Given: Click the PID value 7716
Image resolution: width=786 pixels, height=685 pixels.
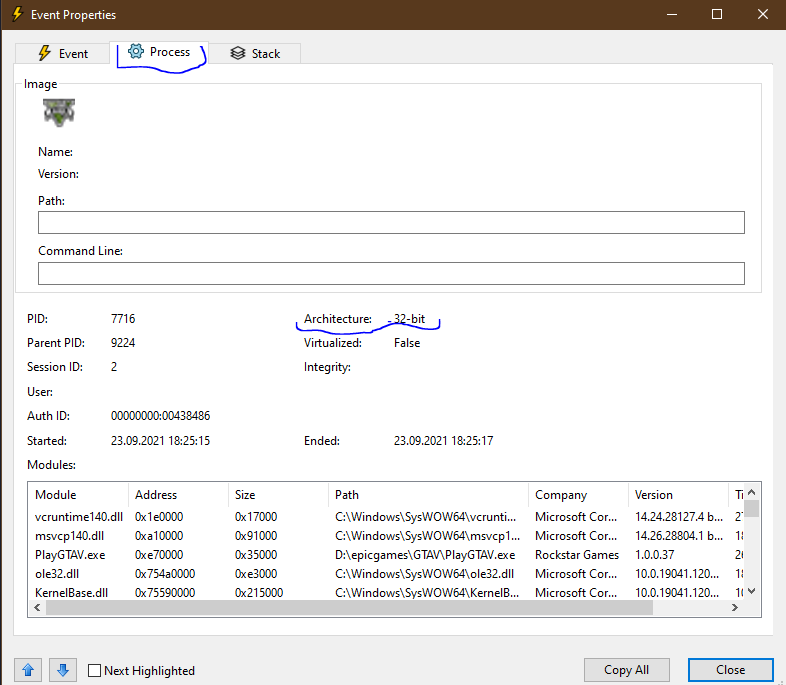Looking at the screenshot, I should pyautogui.click(x=123, y=319).
